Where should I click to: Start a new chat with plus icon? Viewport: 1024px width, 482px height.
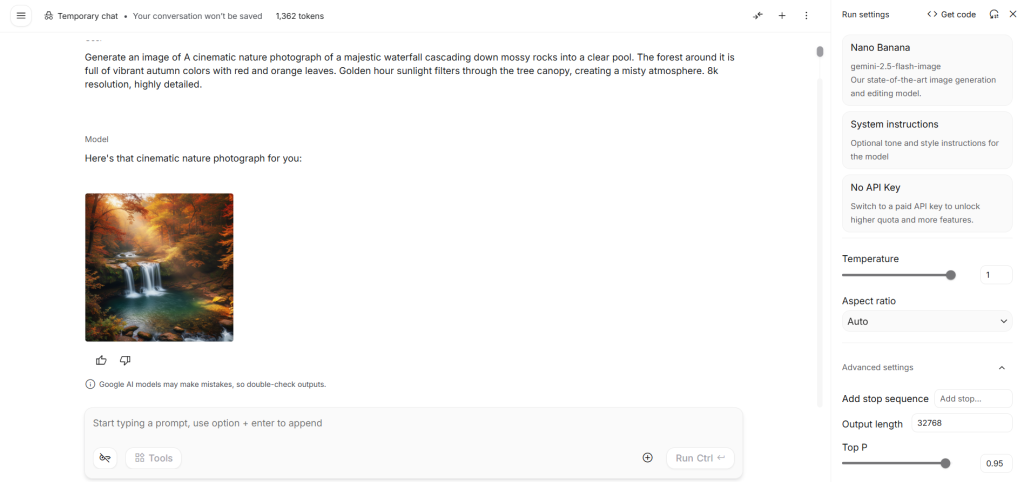782,16
